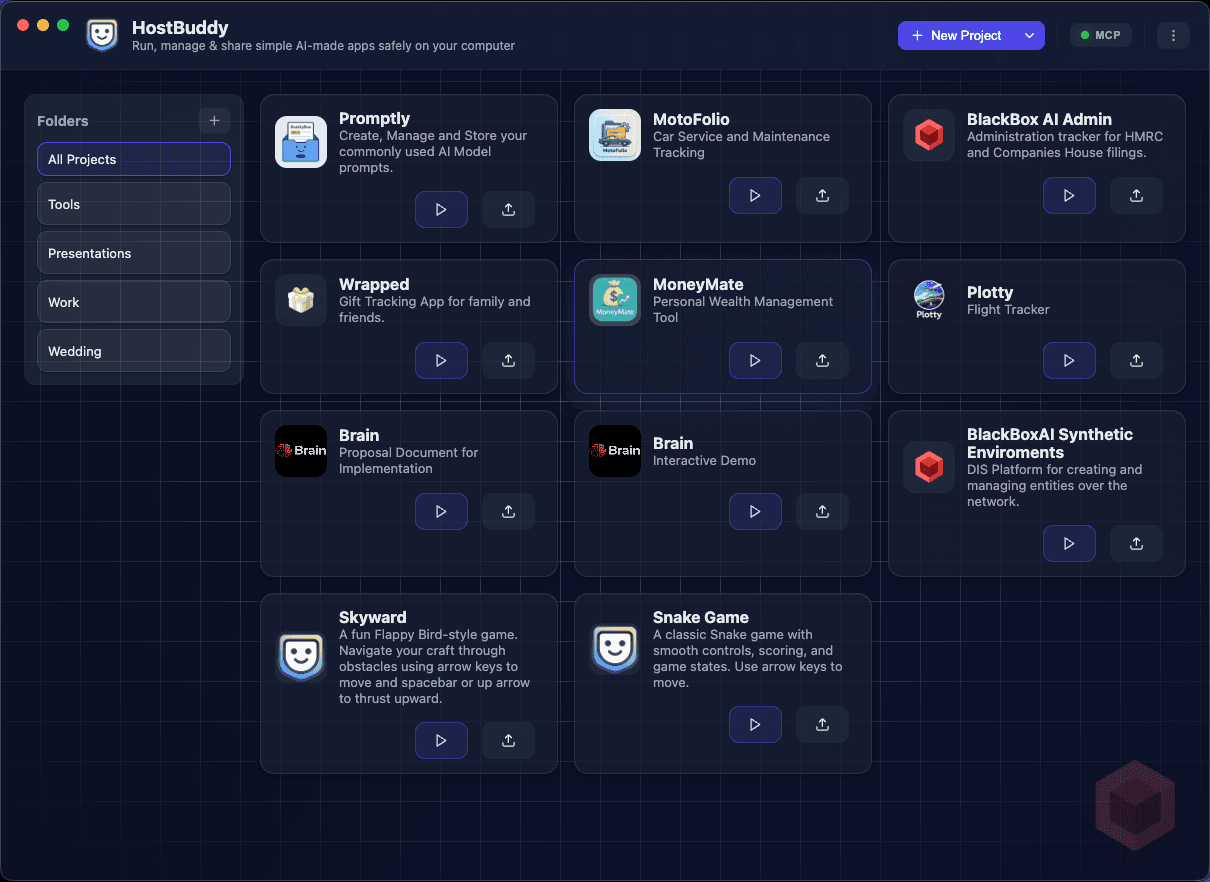Share BlackBoxAI Synthetic Enviroments project
1210x882 pixels.
pyautogui.click(x=1136, y=544)
